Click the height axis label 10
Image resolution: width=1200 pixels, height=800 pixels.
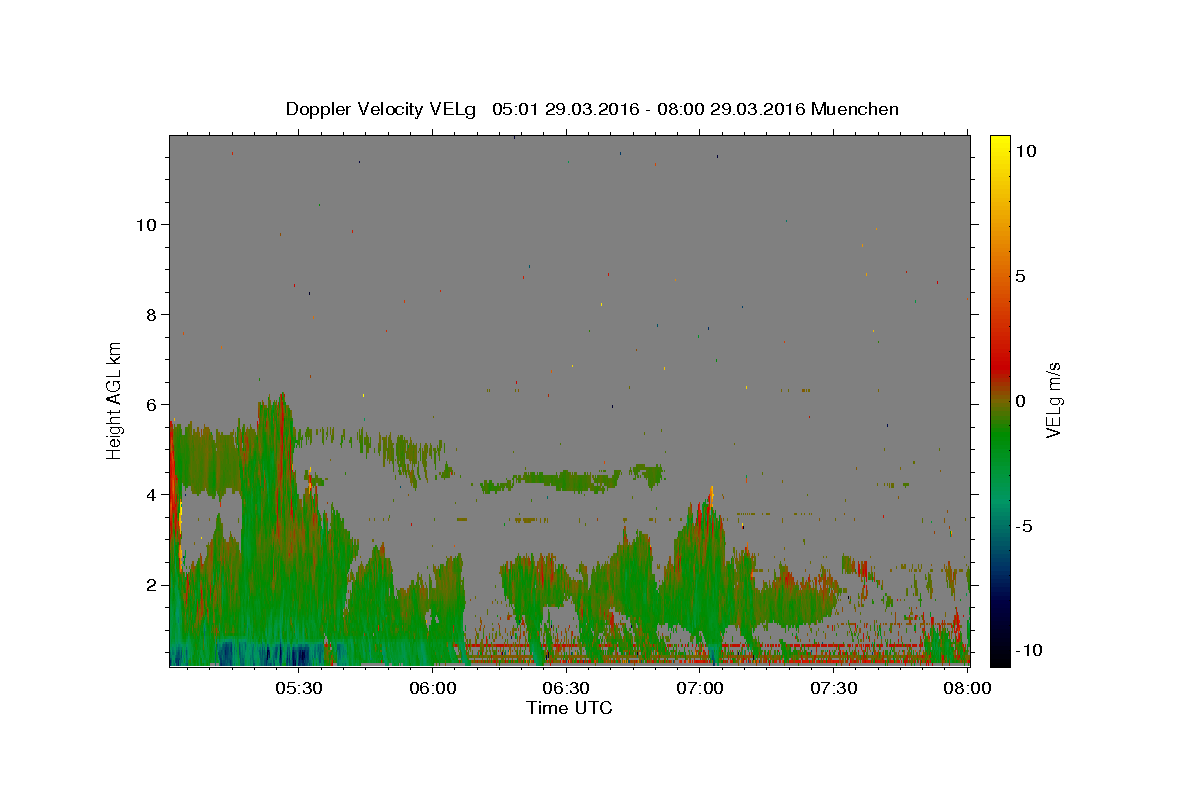click(x=144, y=224)
